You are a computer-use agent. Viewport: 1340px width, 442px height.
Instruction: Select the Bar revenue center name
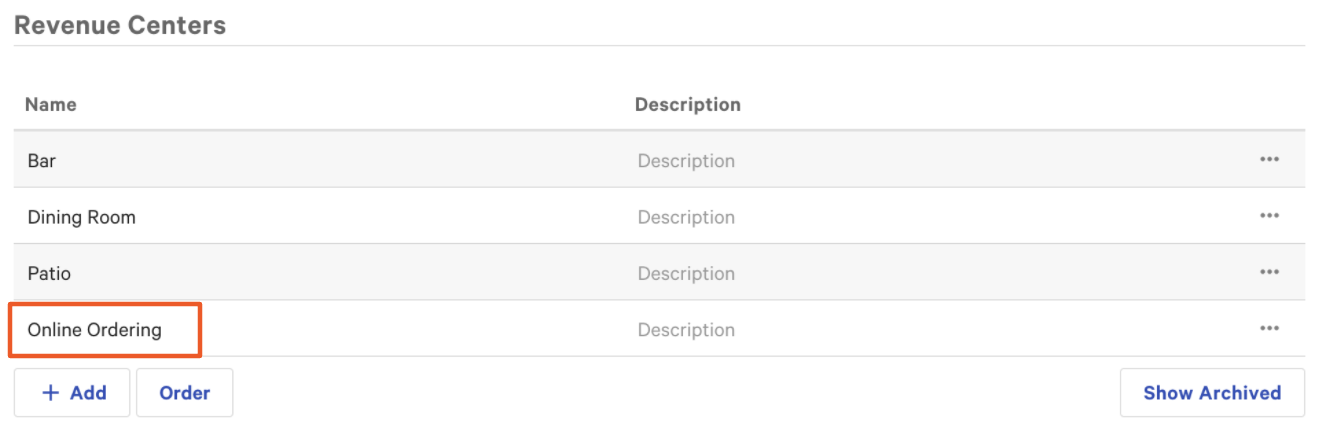click(42, 161)
